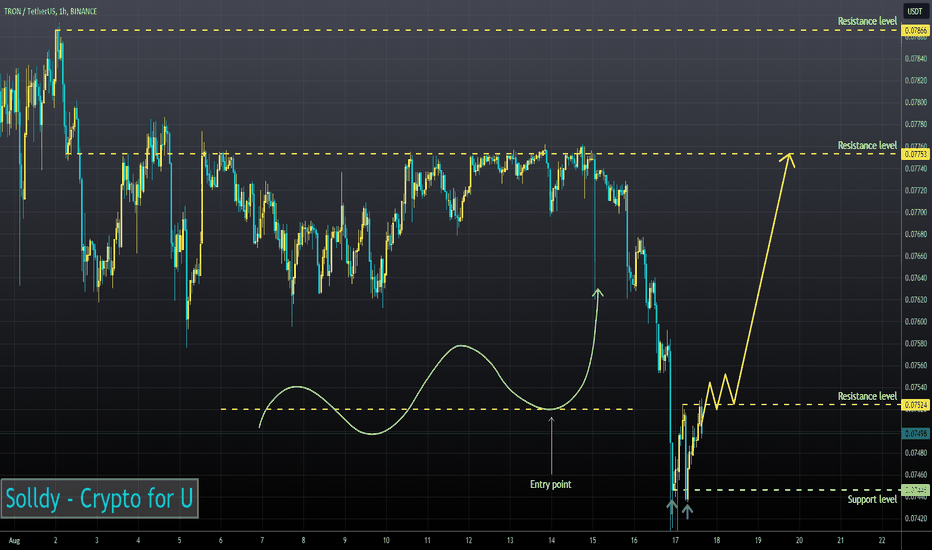This screenshot has width=932, height=550.
Task: Click the 0.07580 price axis value
Action: [x=915, y=343]
